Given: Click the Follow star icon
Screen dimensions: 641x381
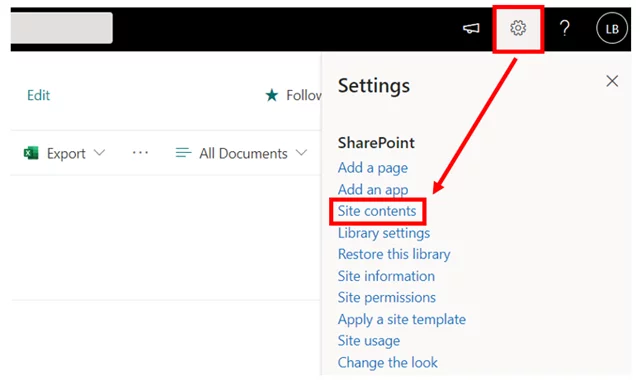Looking at the screenshot, I should (x=271, y=95).
